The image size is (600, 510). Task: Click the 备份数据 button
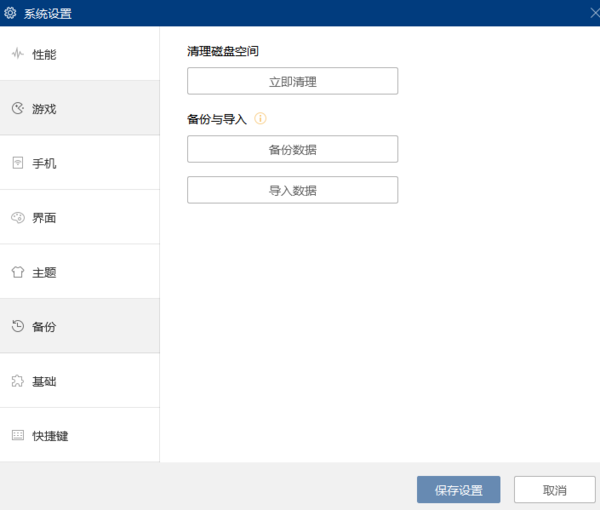click(293, 149)
